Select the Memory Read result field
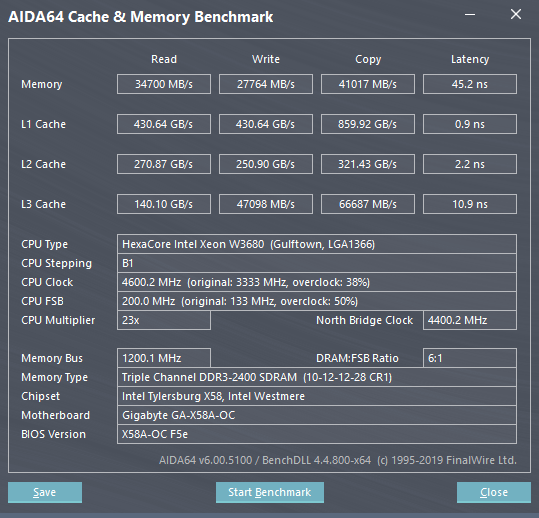The width and height of the screenshot is (539, 518). 164,84
